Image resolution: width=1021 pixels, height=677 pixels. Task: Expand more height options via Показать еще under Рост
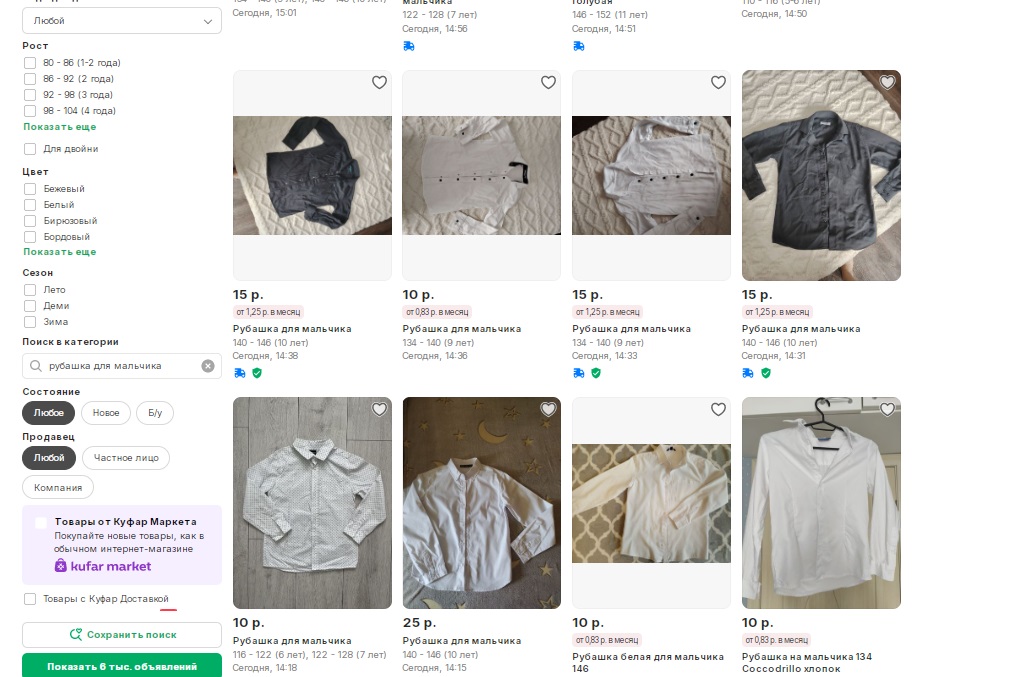click(x=60, y=127)
